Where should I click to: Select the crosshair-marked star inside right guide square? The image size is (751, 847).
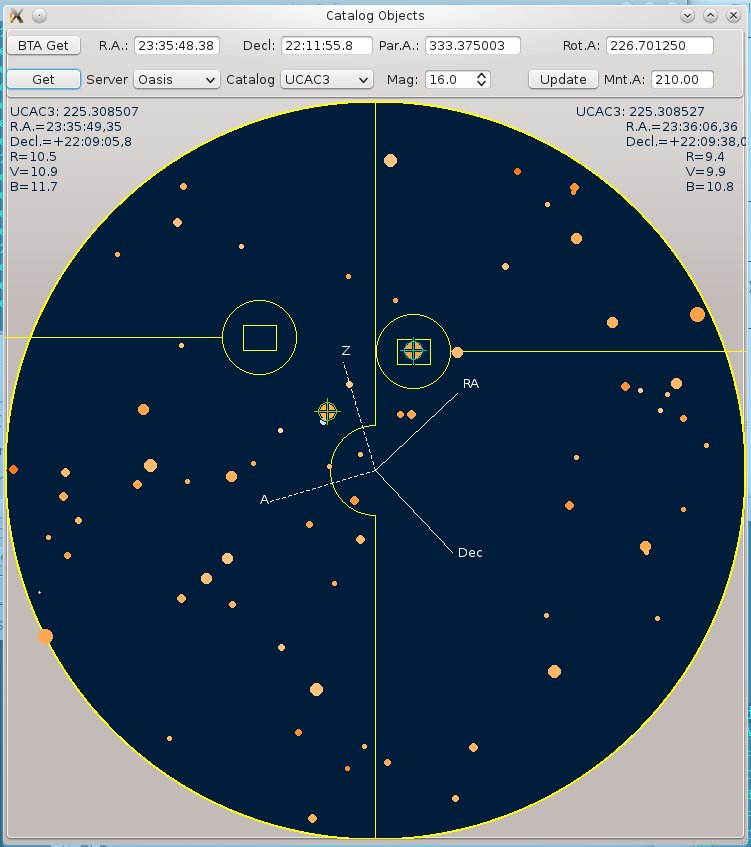tap(413, 351)
